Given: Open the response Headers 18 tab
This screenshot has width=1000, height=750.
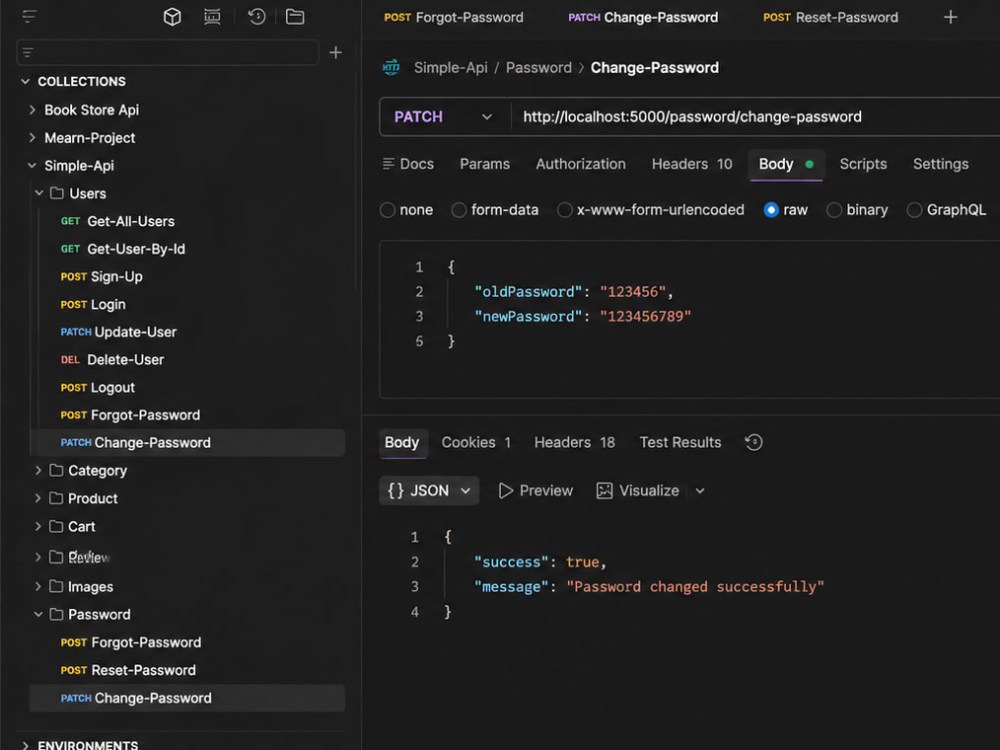Looking at the screenshot, I should pos(575,442).
